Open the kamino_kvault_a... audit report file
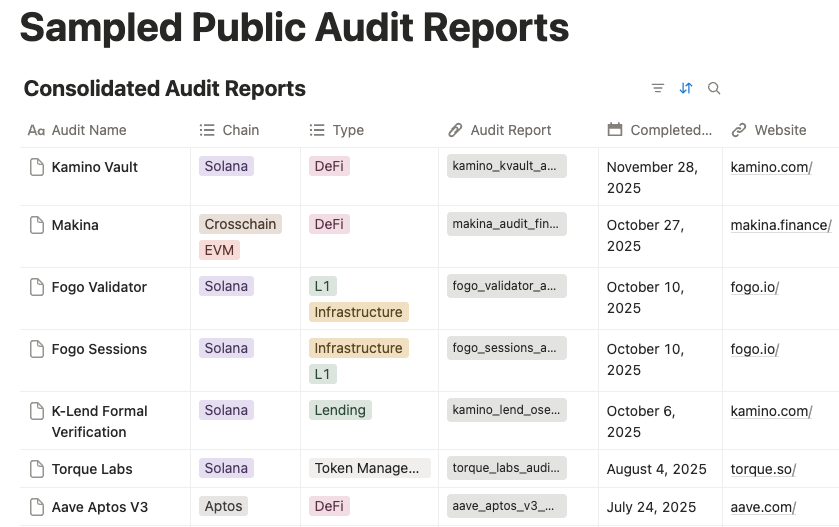The width and height of the screenshot is (839, 527). click(507, 166)
